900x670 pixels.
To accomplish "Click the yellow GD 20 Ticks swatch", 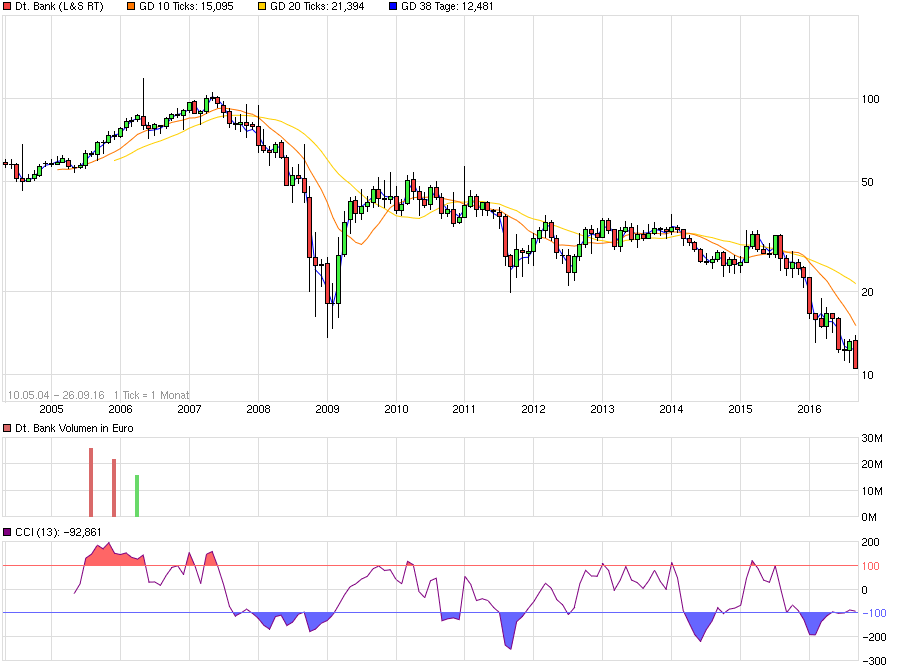I will click(x=262, y=7).
